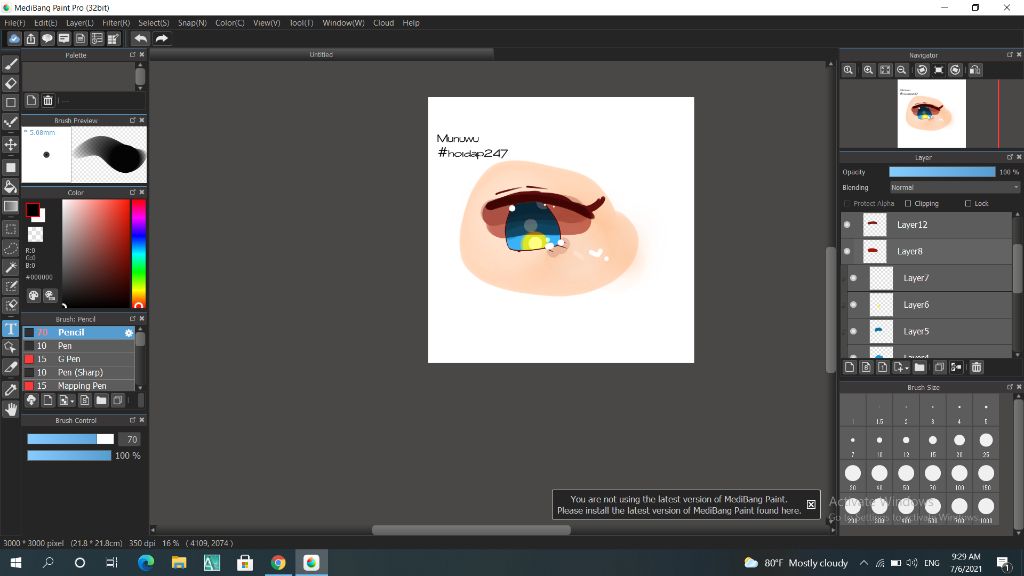Open File Explorer from the taskbar
The image size is (1024, 576).
tap(179, 562)
